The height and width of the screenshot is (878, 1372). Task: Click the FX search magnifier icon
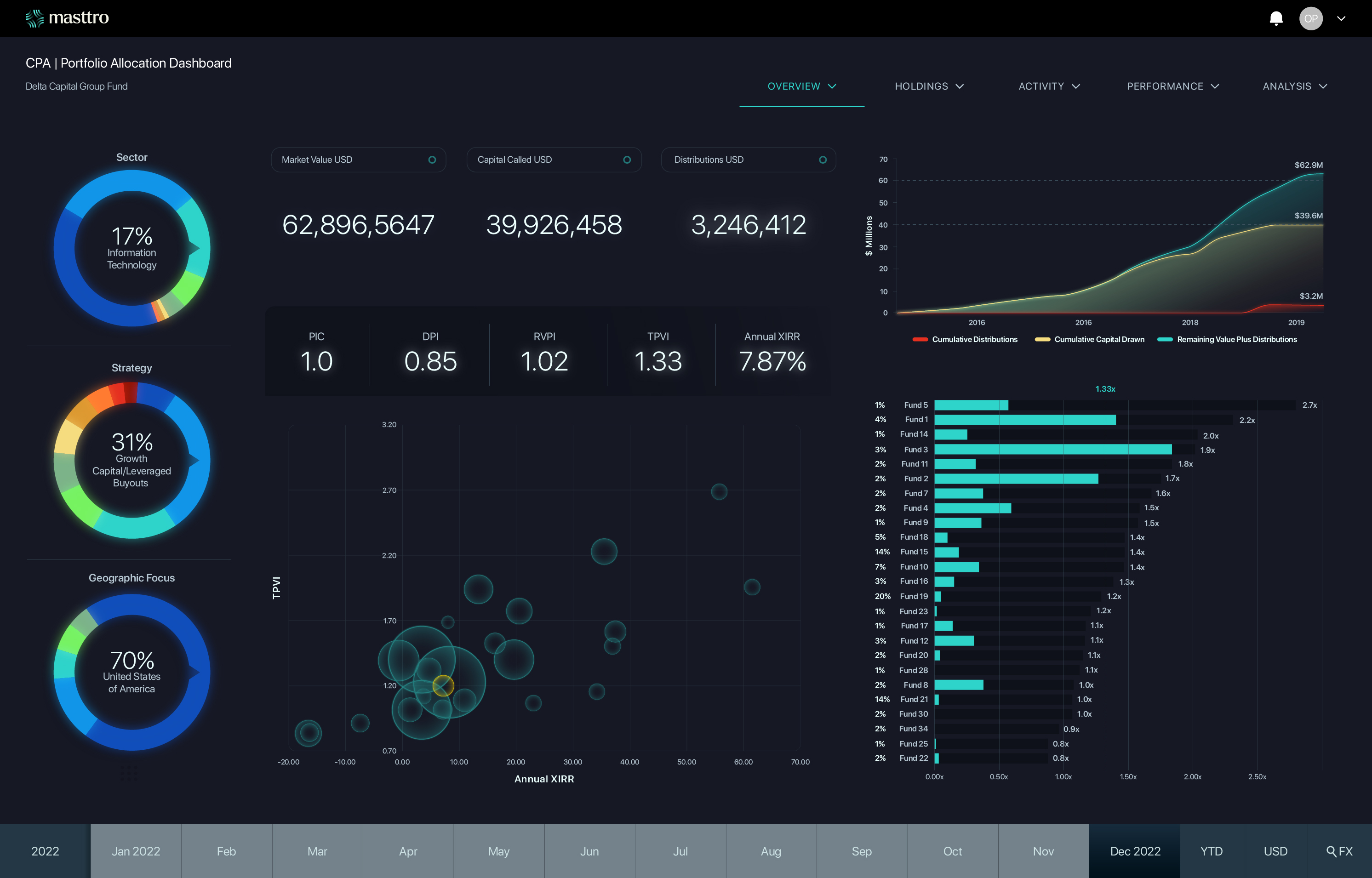[x=1331, y=851]
